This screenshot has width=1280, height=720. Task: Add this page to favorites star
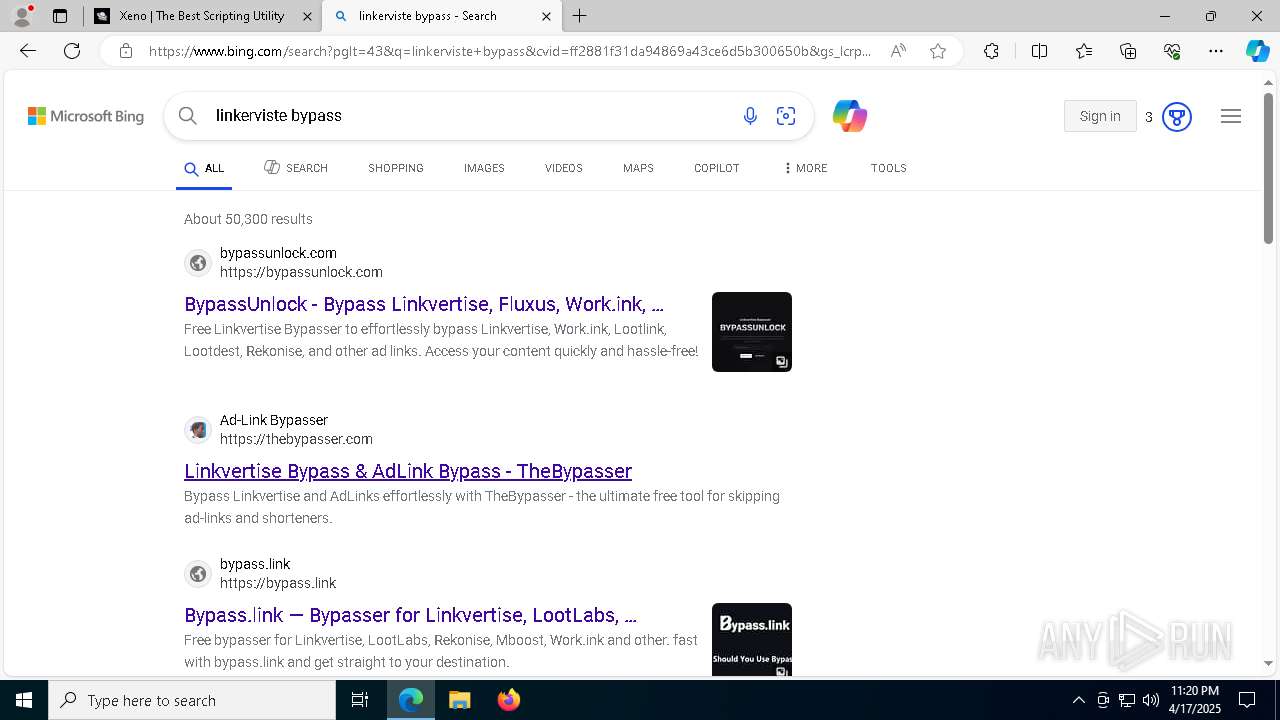pyautogui.click(x=938, y=51)
